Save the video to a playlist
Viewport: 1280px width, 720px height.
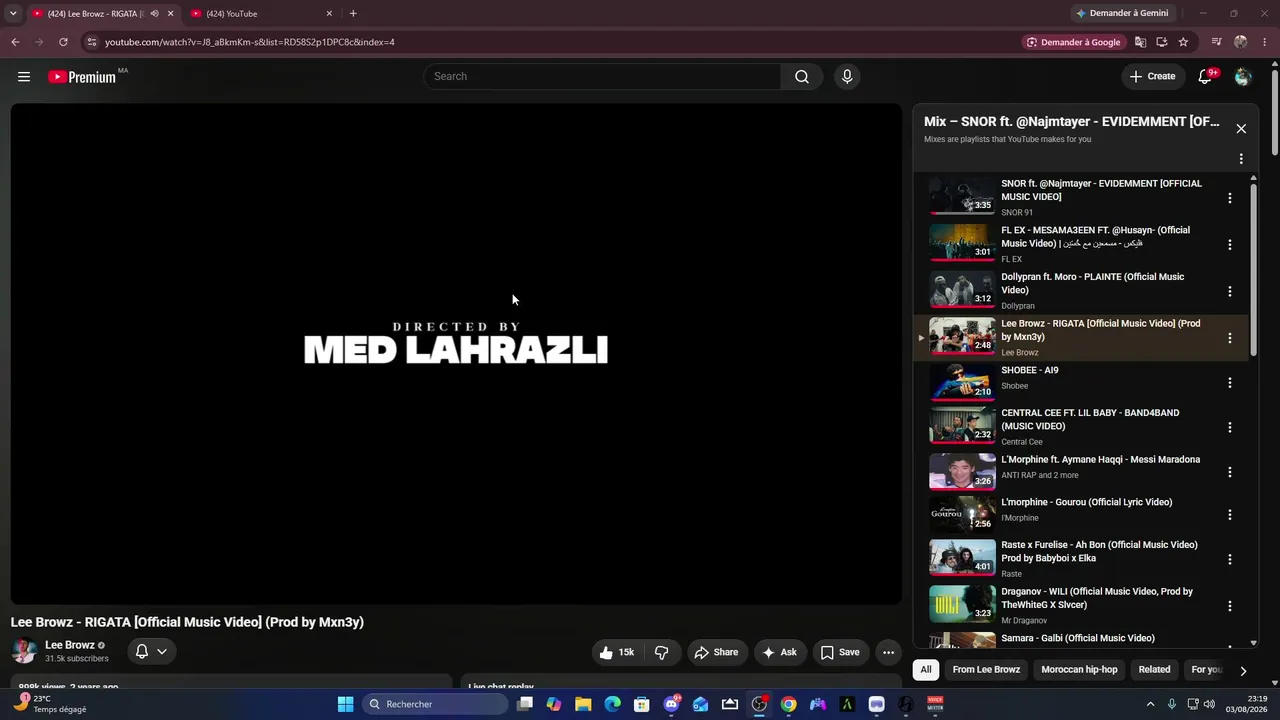[x=840, y=652]
